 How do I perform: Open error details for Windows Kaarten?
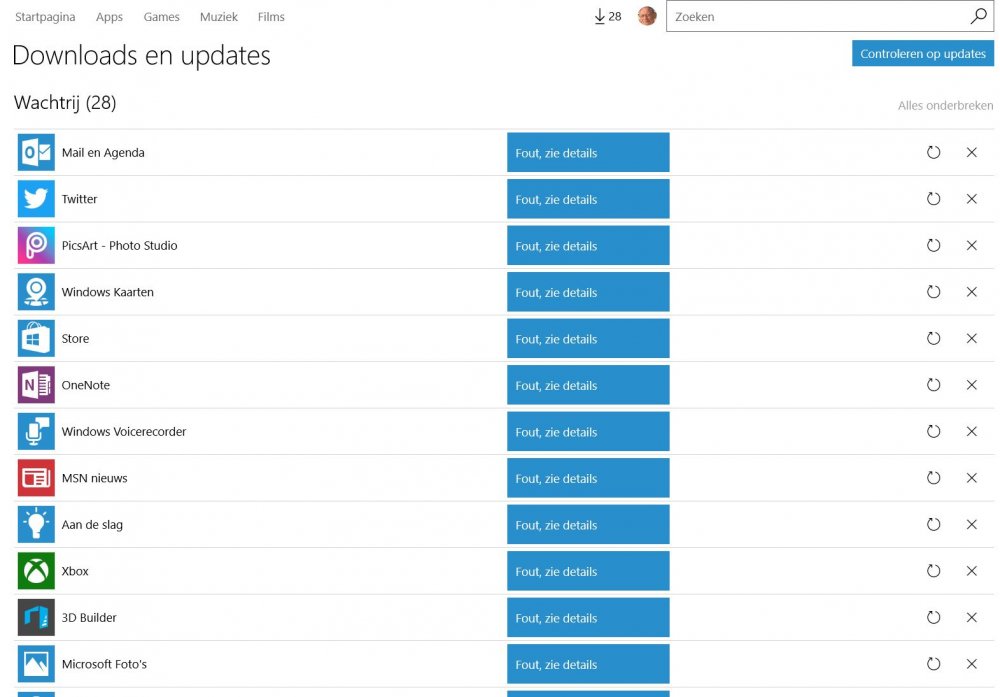pyautogui.click(x=588, y=292)
